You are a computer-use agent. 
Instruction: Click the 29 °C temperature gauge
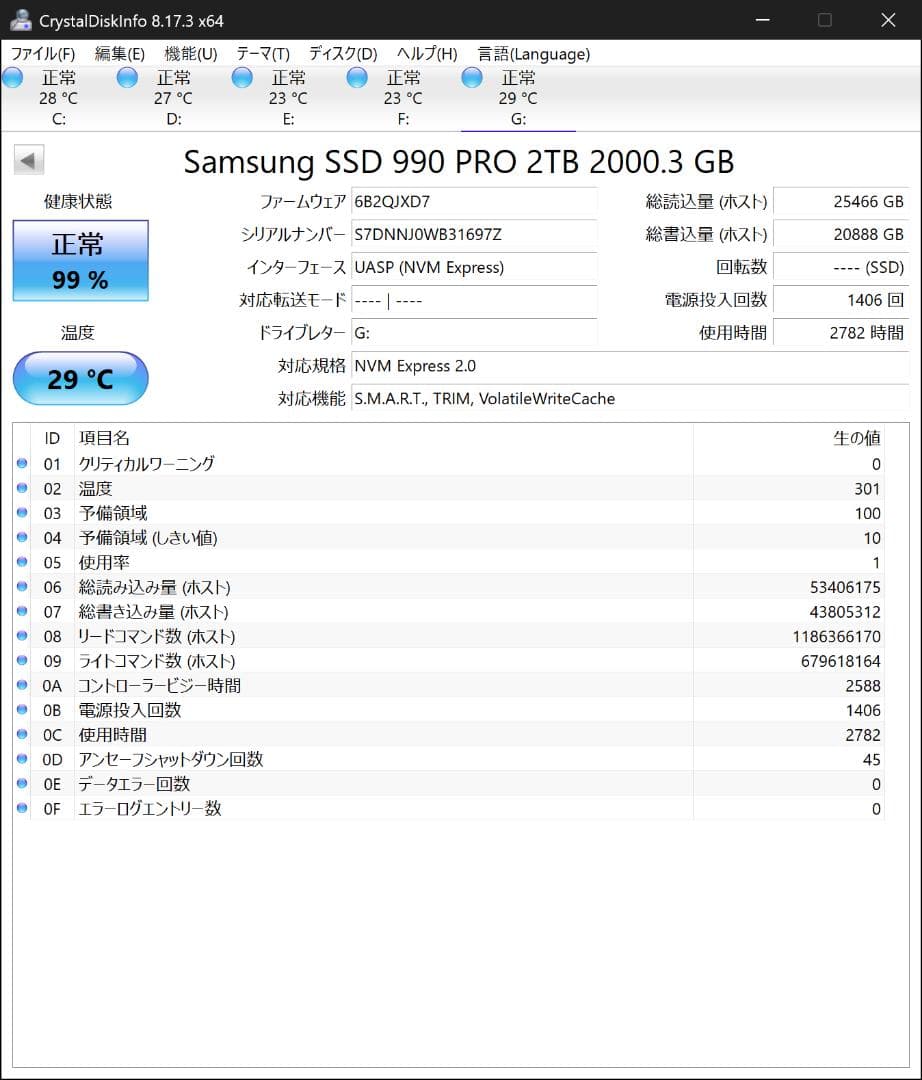(x=80, y=378)
